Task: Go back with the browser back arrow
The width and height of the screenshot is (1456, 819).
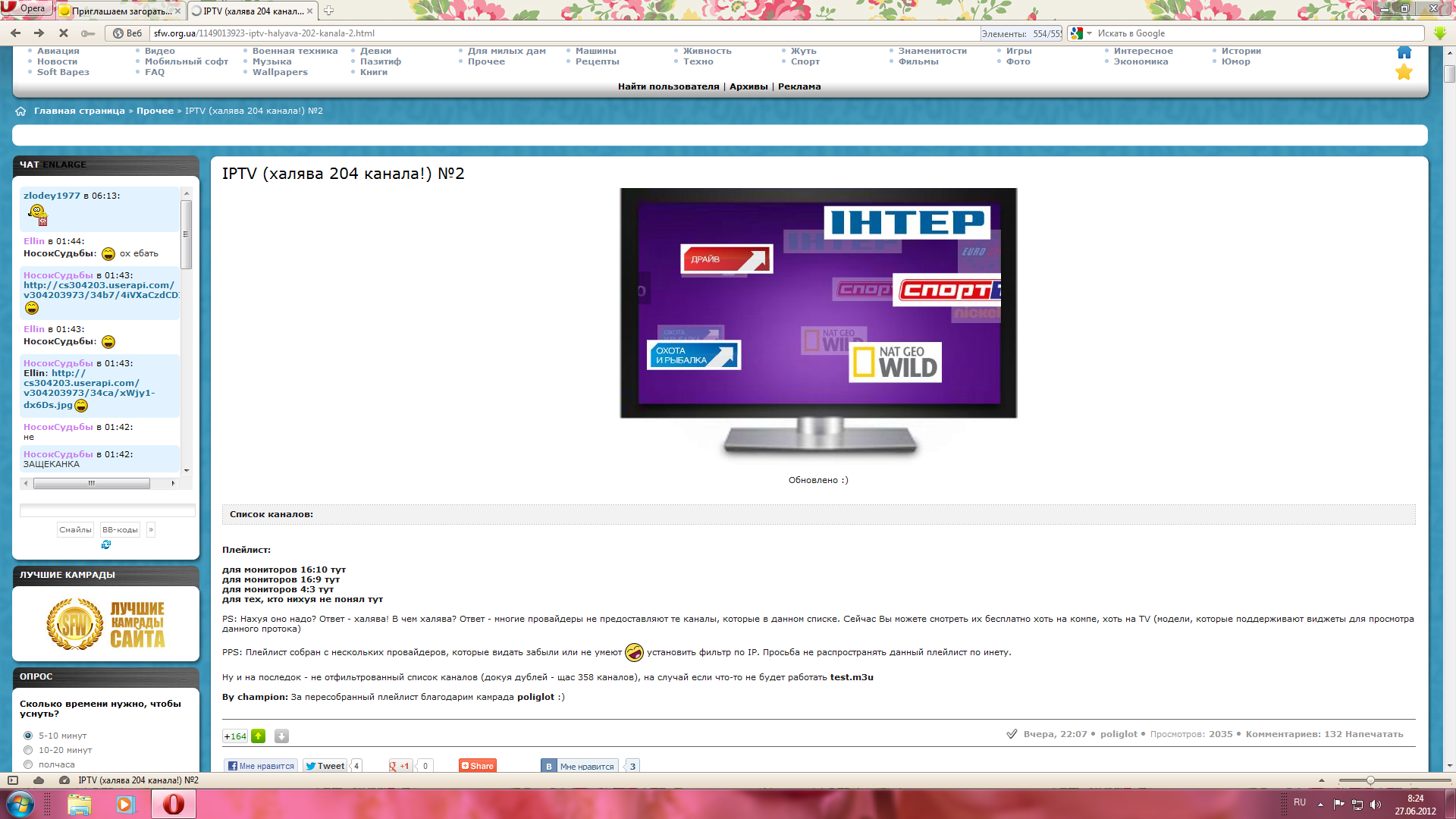Action: (16, 33)
